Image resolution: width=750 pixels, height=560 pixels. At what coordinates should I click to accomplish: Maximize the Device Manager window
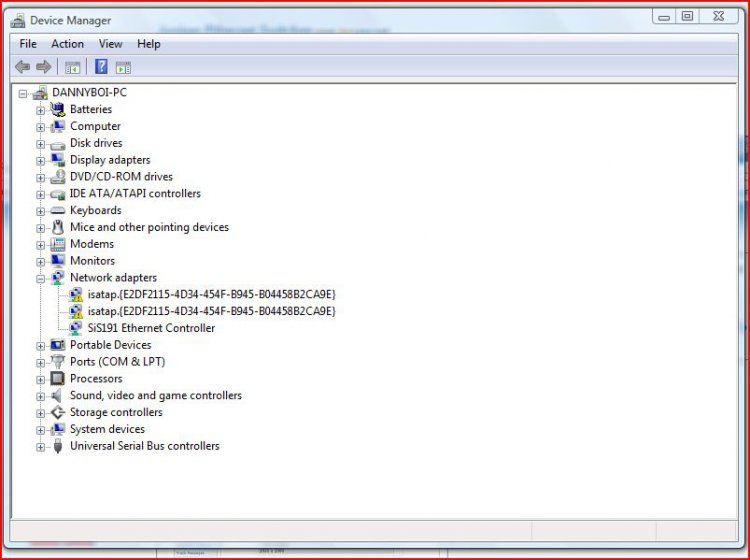[x=687, y=17]
